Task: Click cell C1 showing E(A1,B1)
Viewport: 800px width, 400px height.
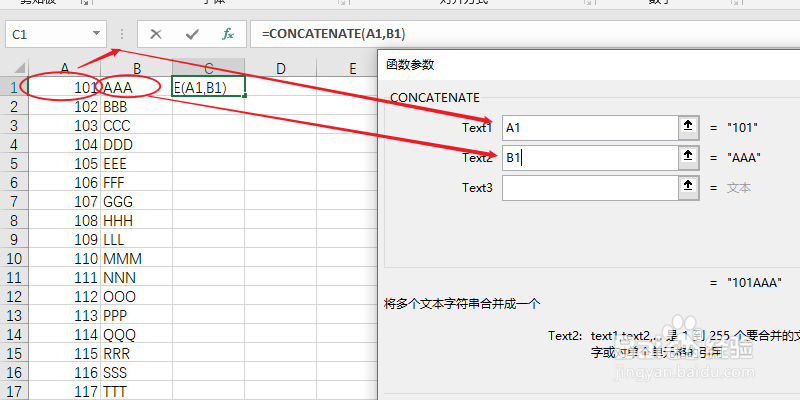Action: coord(209,88)
